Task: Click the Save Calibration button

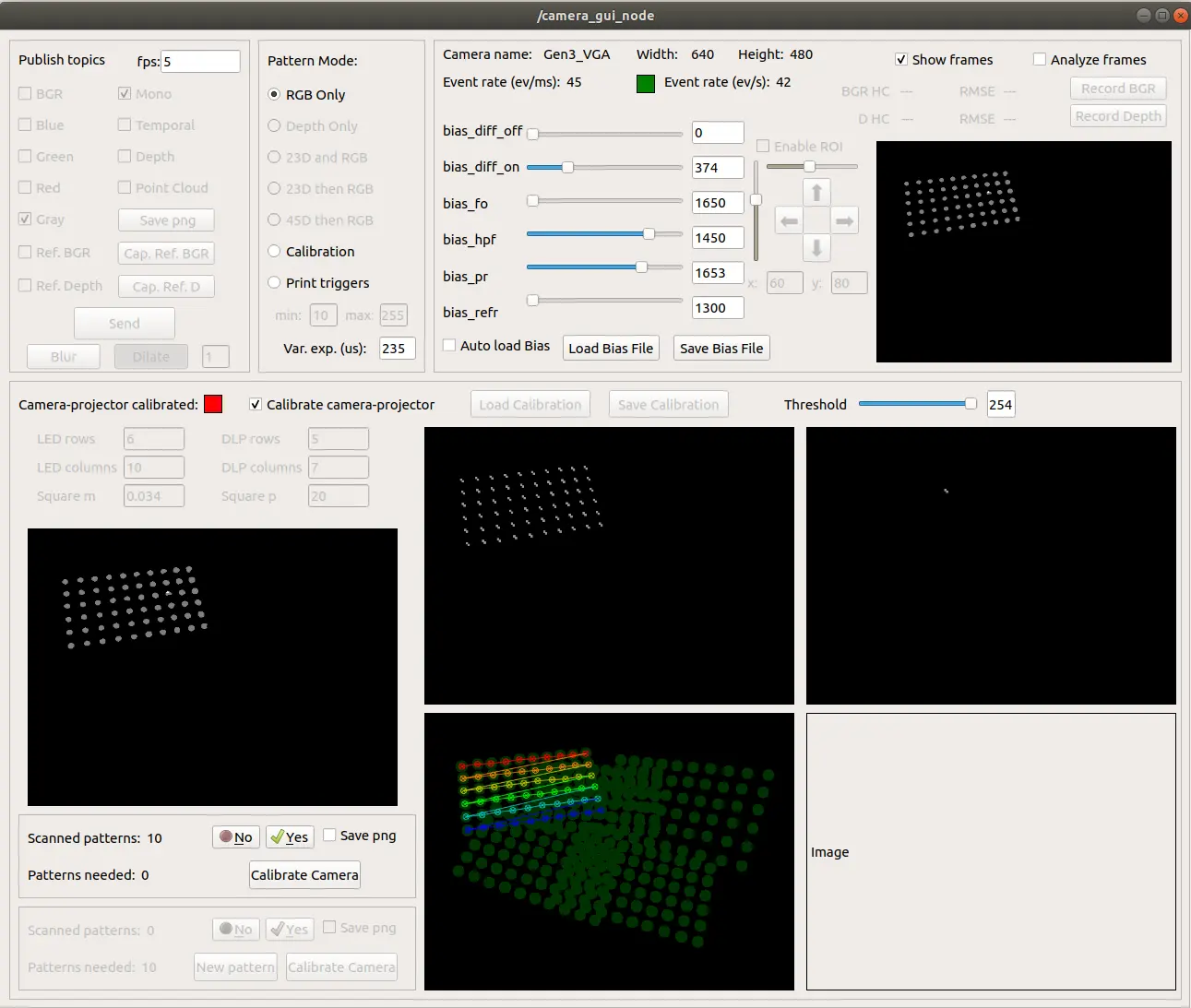Action: point(668,404)
